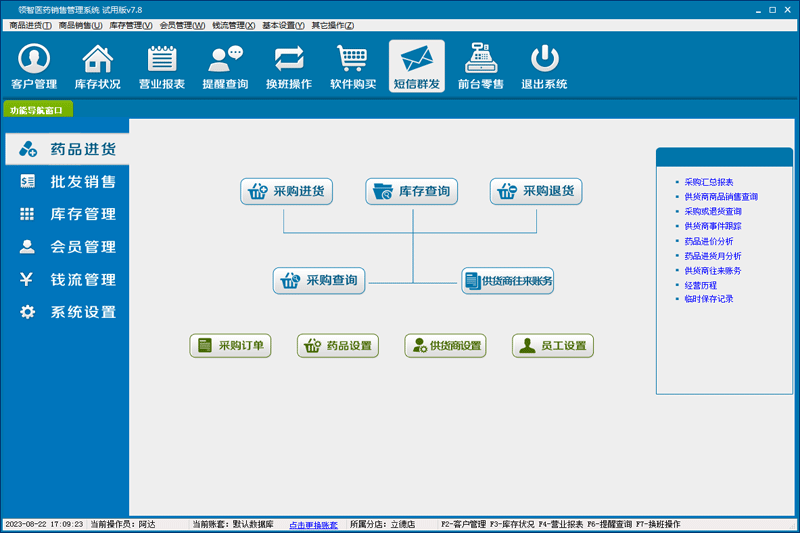Open the 临时保存记录 link
This screenshot has height=533, width=800.
pos(709,299)
